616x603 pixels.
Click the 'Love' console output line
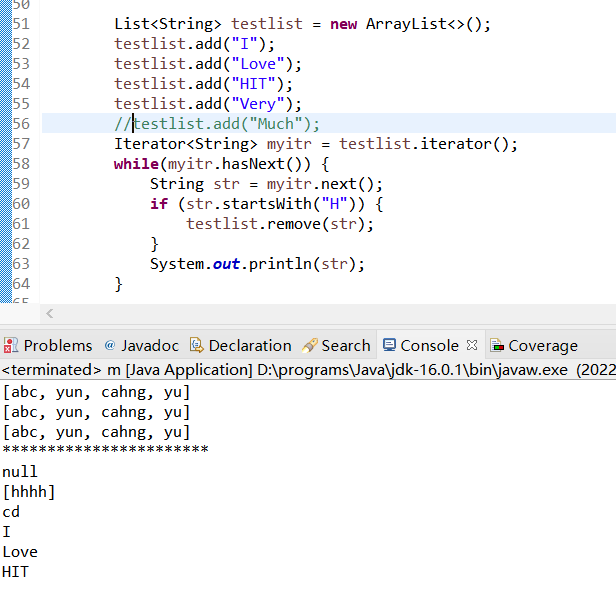[20, 552]
